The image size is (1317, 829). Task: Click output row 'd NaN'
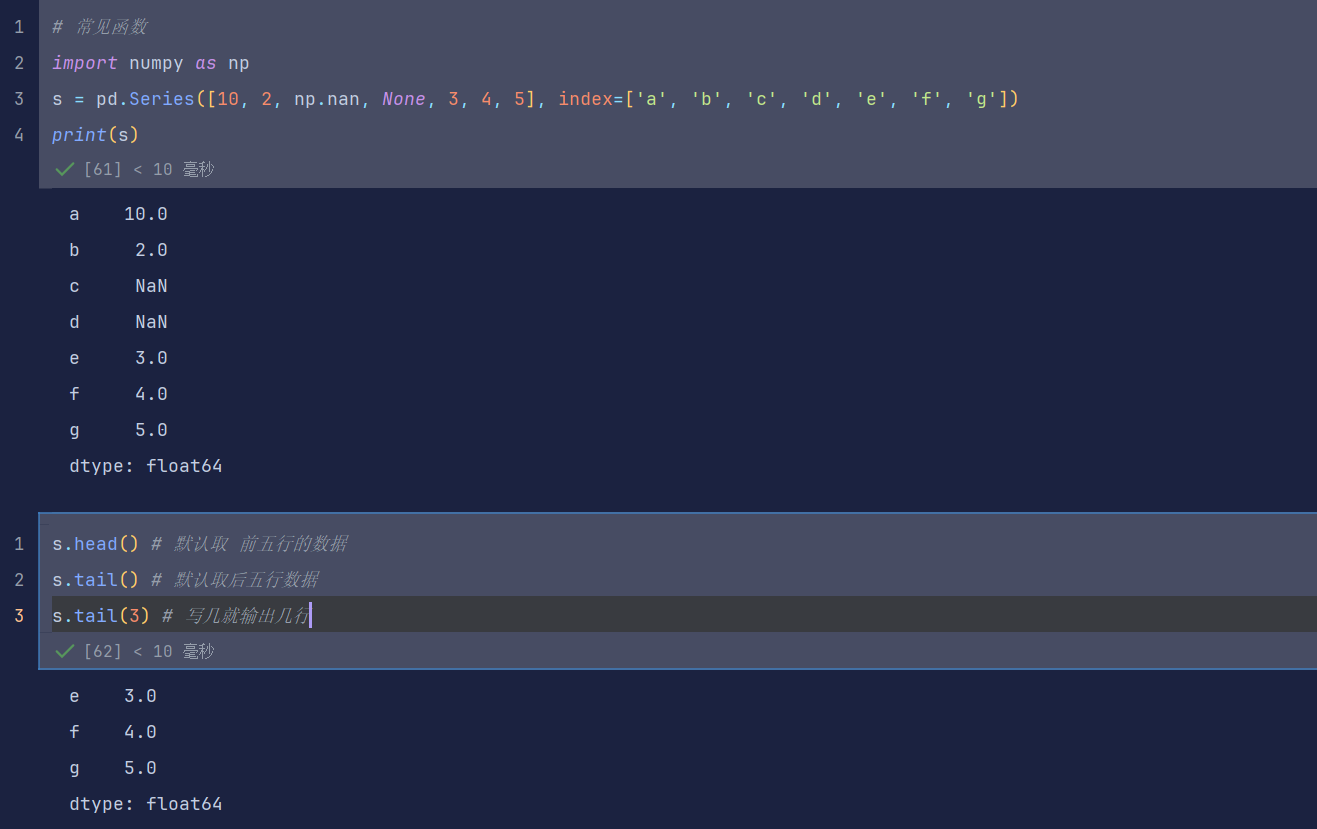pyautogui.click(x=118, y=322)
